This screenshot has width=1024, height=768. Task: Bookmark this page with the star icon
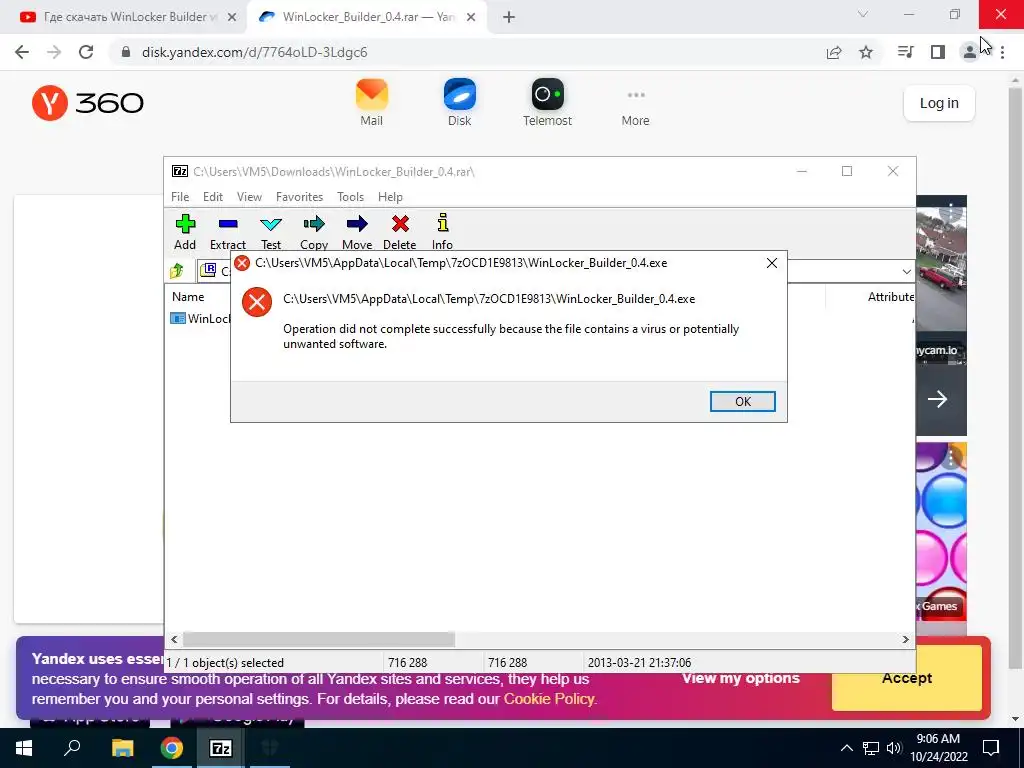tap(866, 52)
